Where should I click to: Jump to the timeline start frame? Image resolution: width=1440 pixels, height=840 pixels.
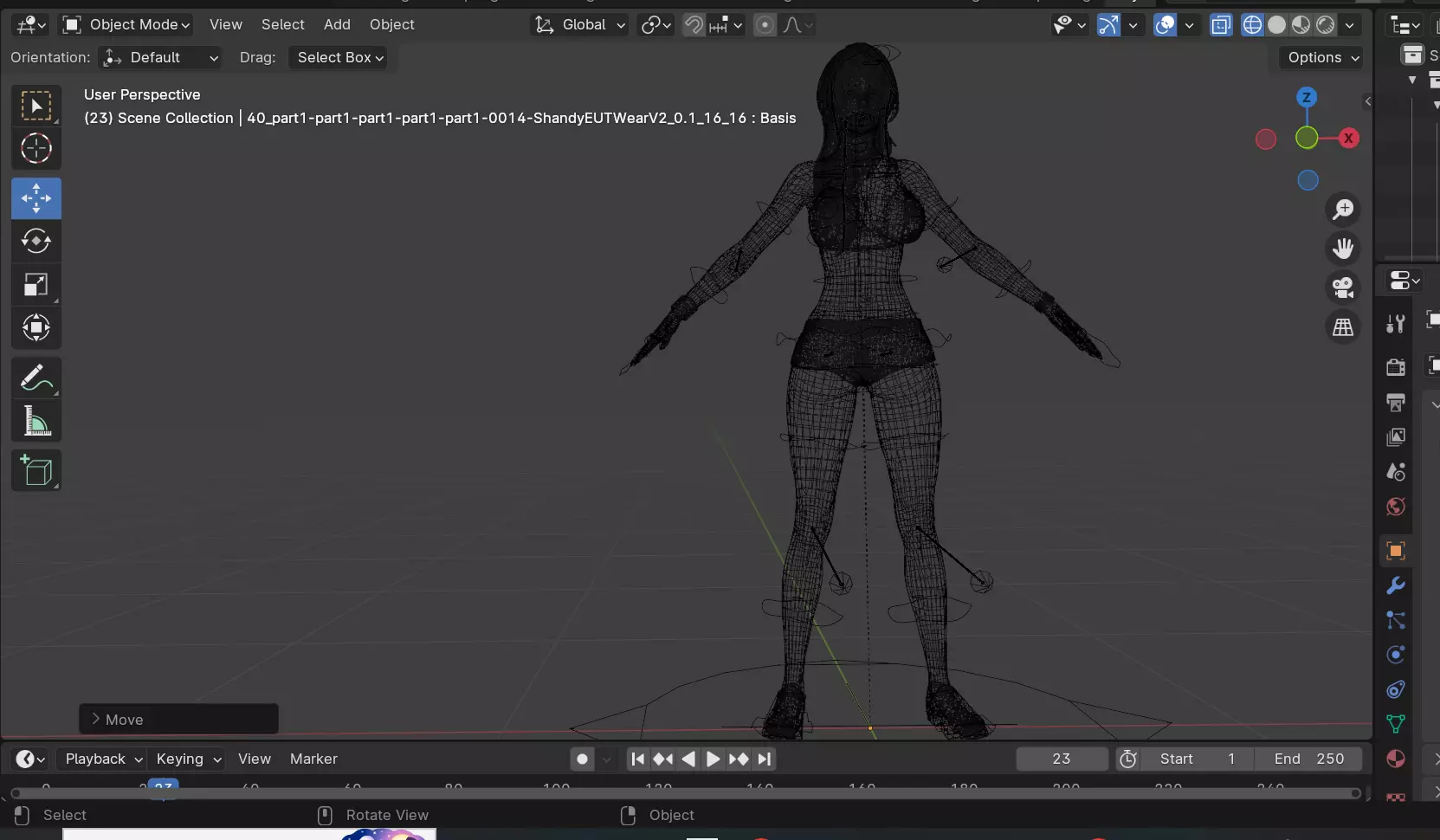tap(638, 759)
